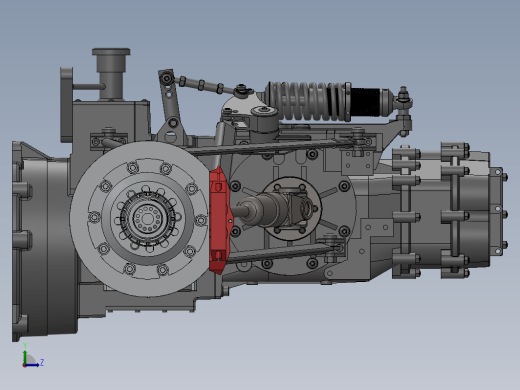Select the wheel hub center bore

(x=147, y=219)
